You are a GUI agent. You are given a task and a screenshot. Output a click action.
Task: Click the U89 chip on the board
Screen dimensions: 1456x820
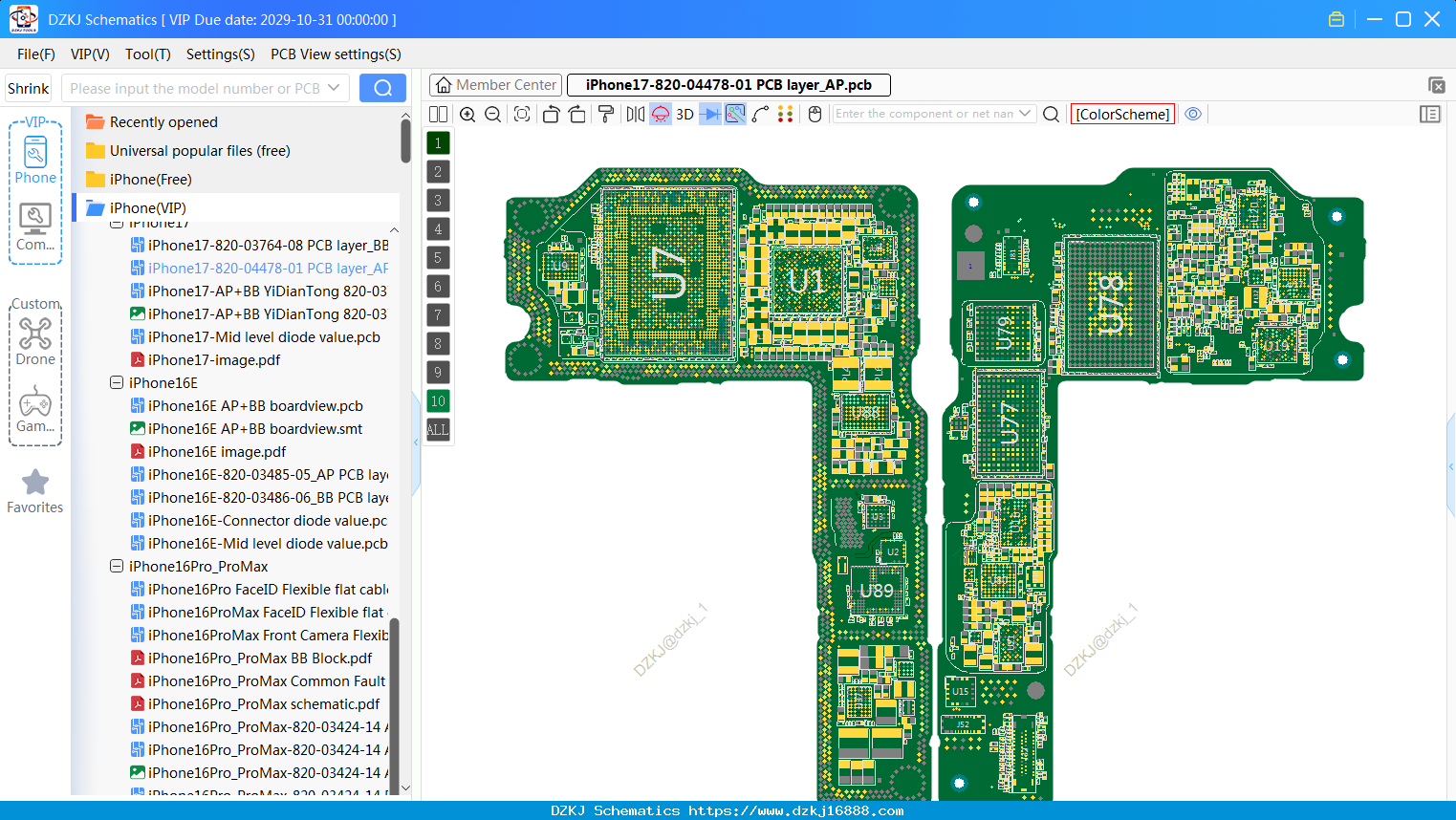pos(876,591)
